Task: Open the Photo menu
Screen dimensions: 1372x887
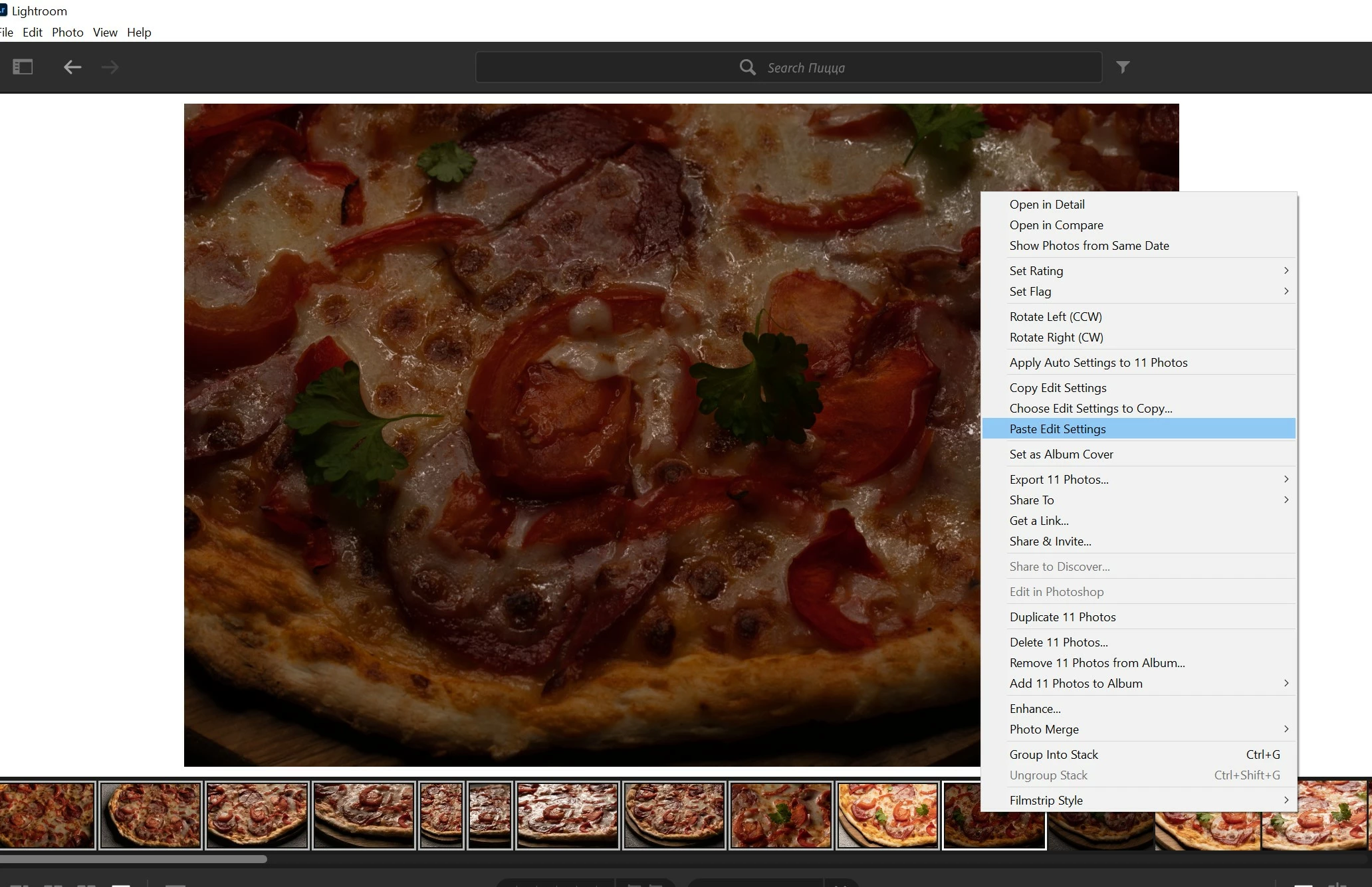Action: (x=67, y=32)
